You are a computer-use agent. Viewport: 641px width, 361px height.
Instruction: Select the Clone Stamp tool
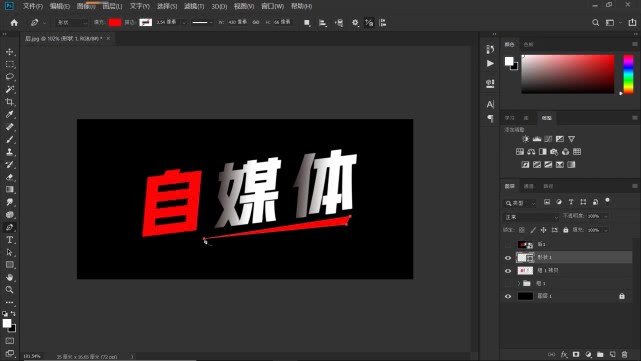tap(10, 152)
